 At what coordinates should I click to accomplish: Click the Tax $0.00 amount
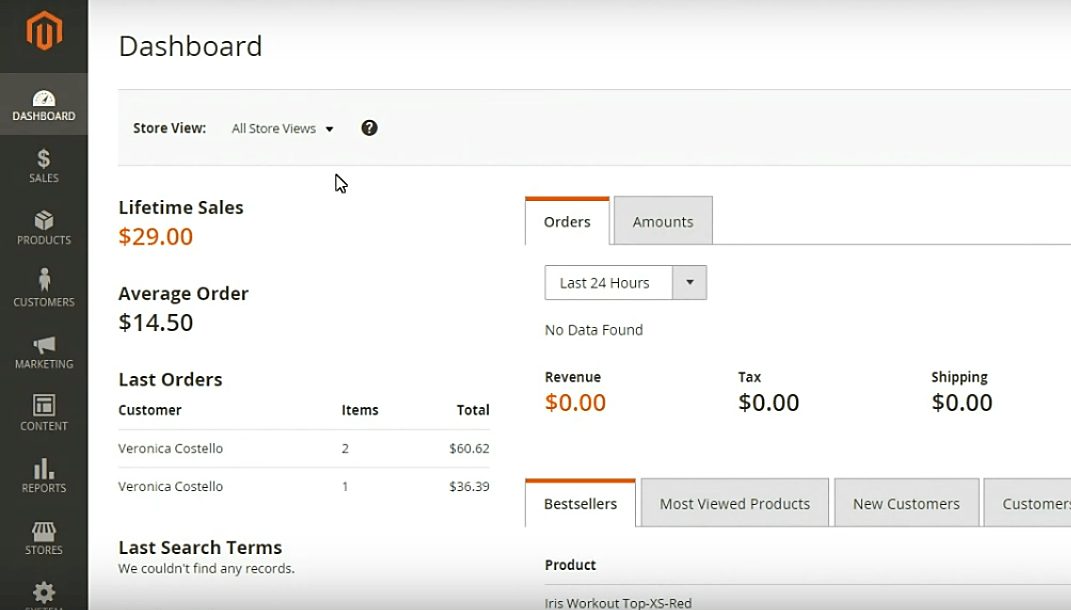(768, 402)
